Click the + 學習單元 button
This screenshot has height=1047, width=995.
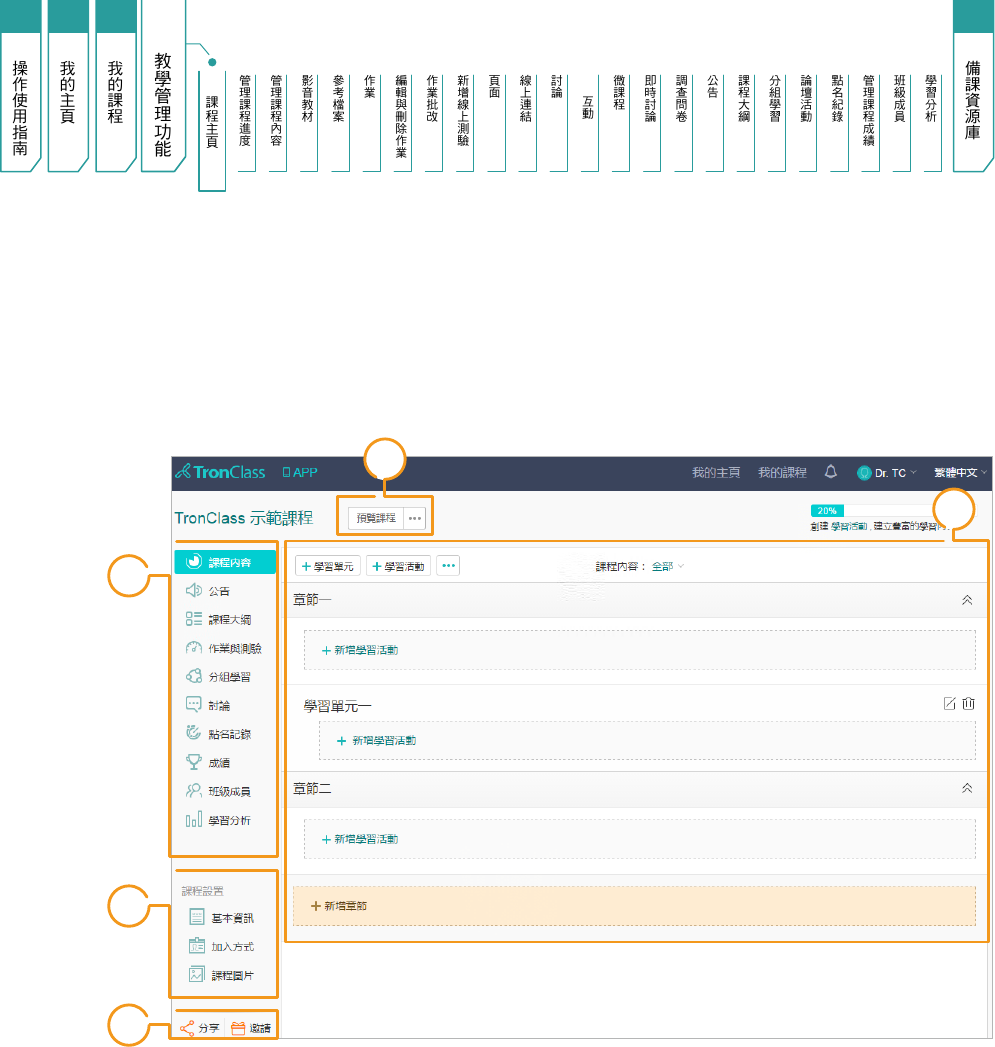(x=328, y=566)
